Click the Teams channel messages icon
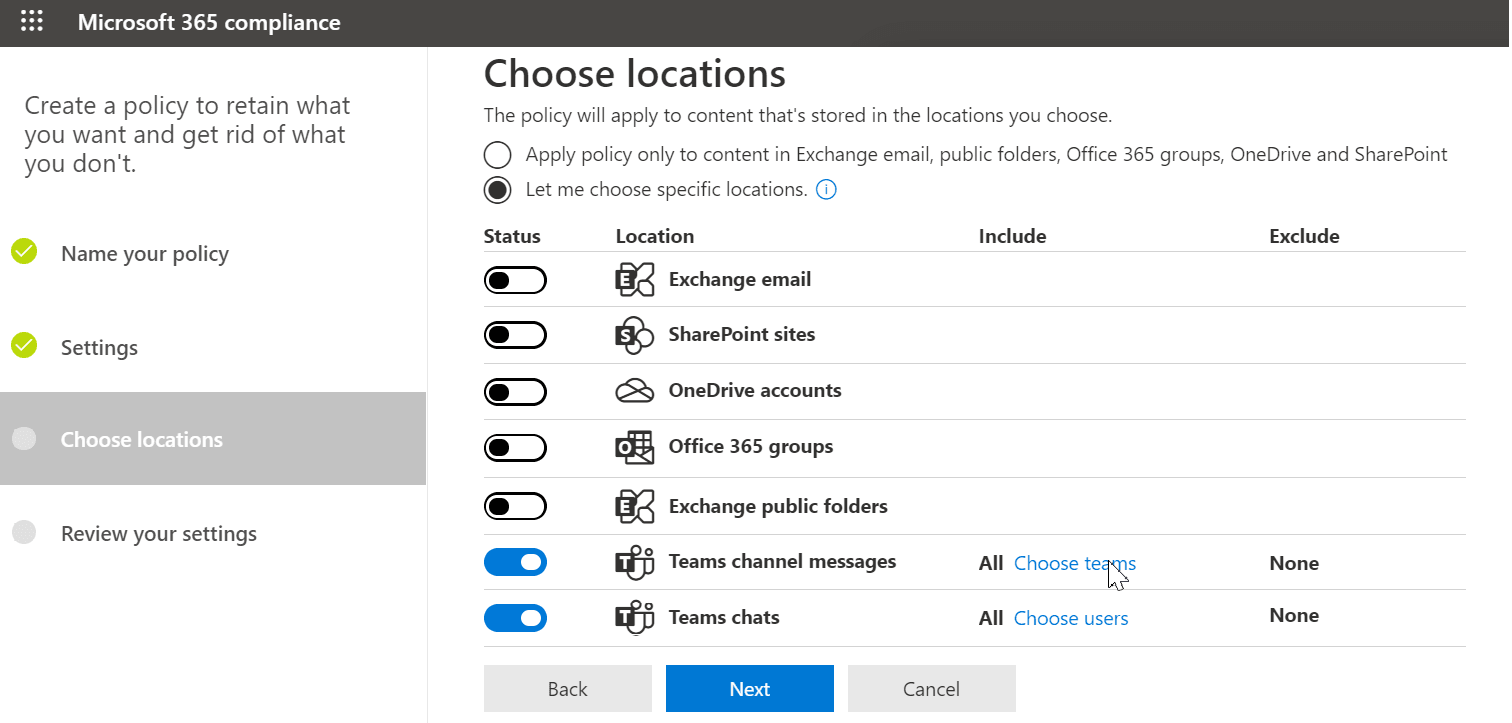 [x=634, y=563]
